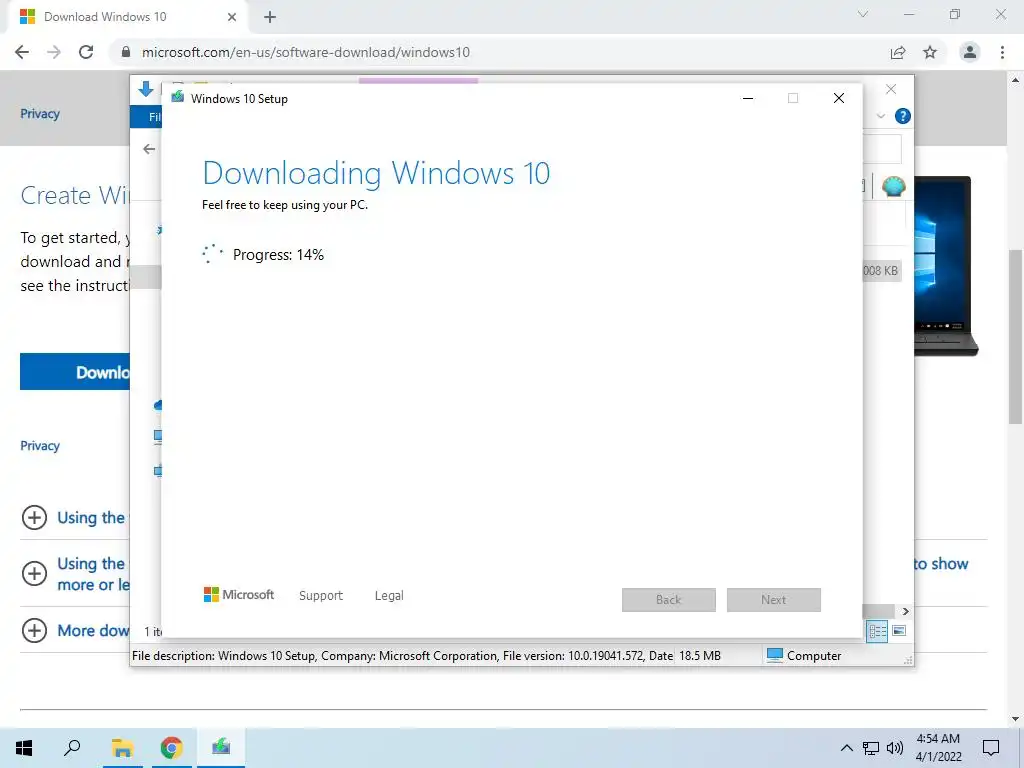Close the File Explorer window
Screen dimensions: 1024x768
[x=891, y=89]
